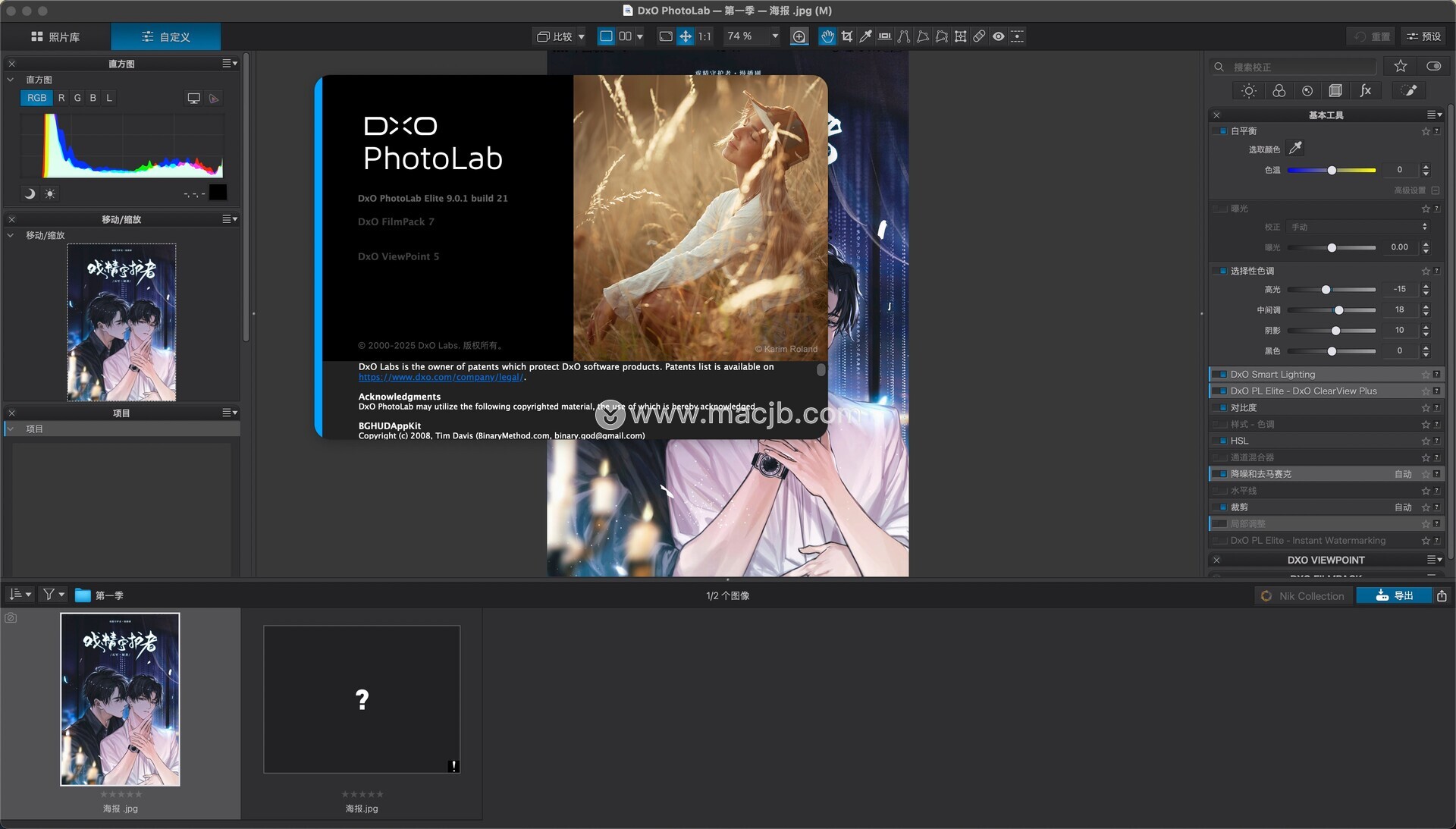Screen dimensions: 1456x829
Task: Open the fx Effects tools
Action: tap(1366, 91)
